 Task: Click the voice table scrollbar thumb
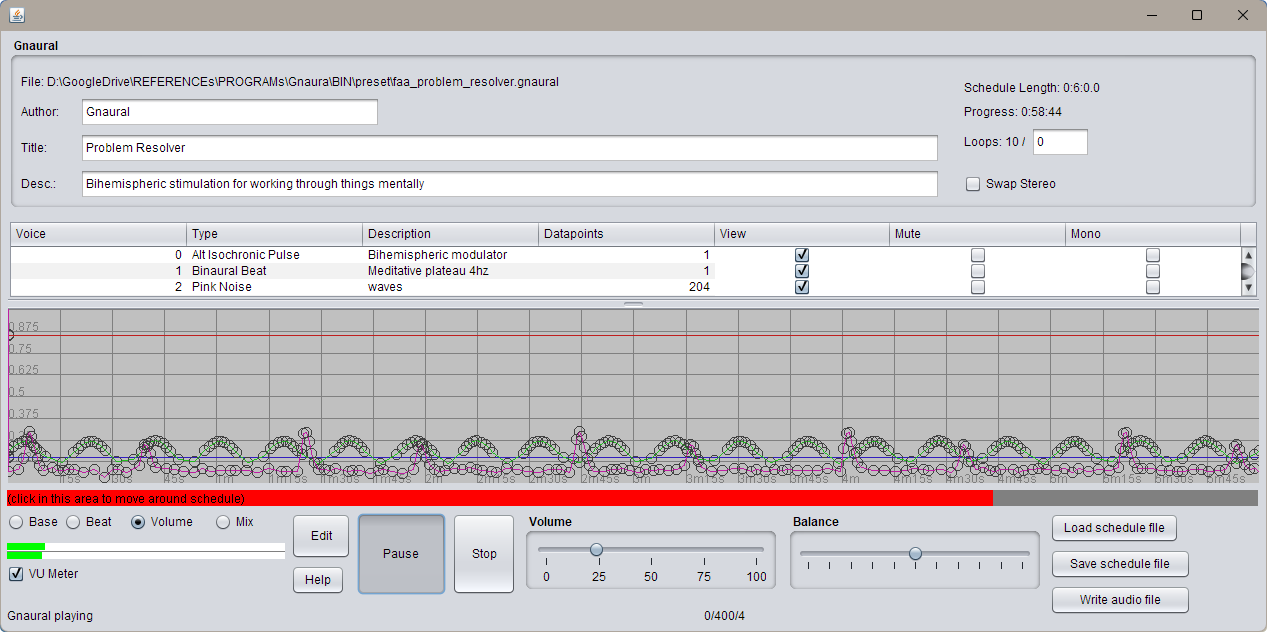coord(1248,271)
